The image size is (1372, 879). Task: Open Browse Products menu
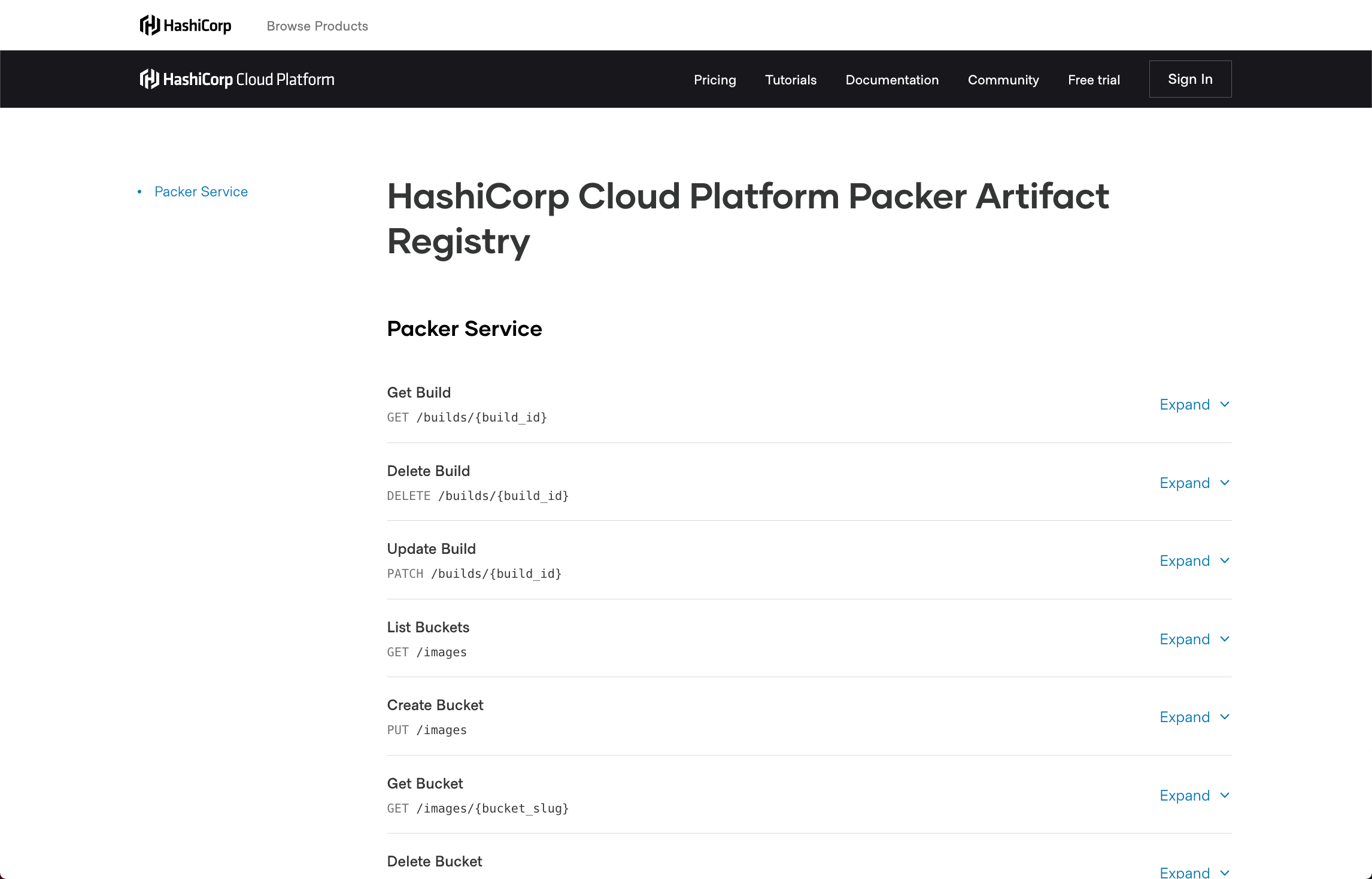[x=317, y=26]
